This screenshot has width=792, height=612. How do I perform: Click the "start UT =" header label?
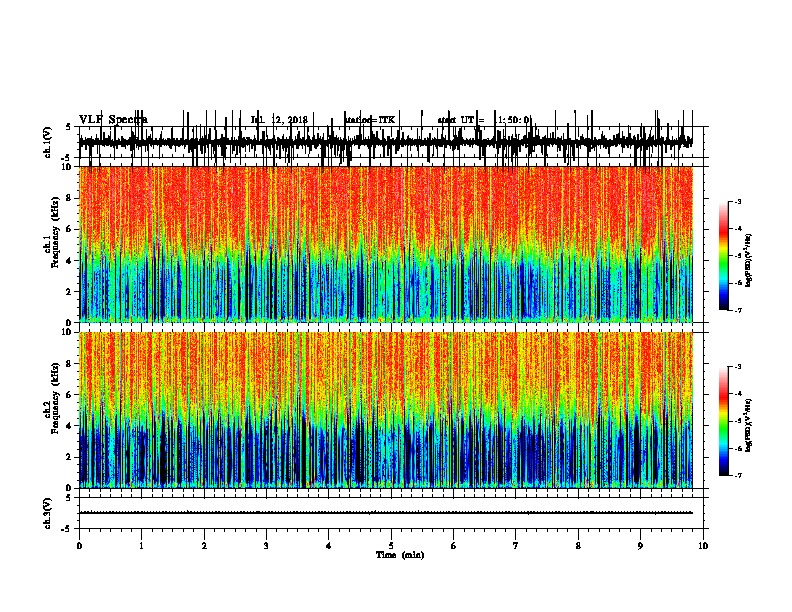click(x=461, y=120)
